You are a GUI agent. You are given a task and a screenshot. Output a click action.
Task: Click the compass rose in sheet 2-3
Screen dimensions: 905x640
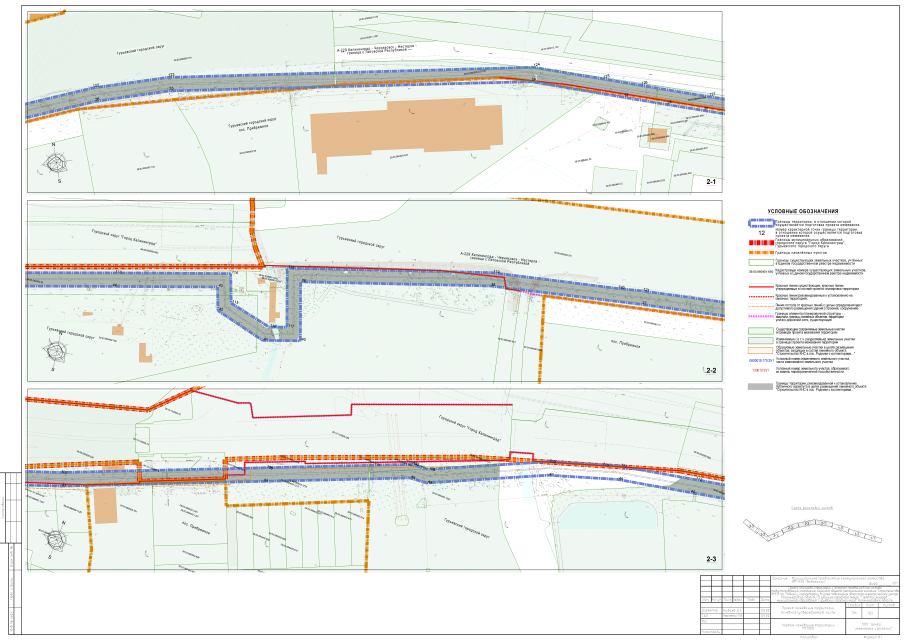pyautogui.click(x=56, y=541)
